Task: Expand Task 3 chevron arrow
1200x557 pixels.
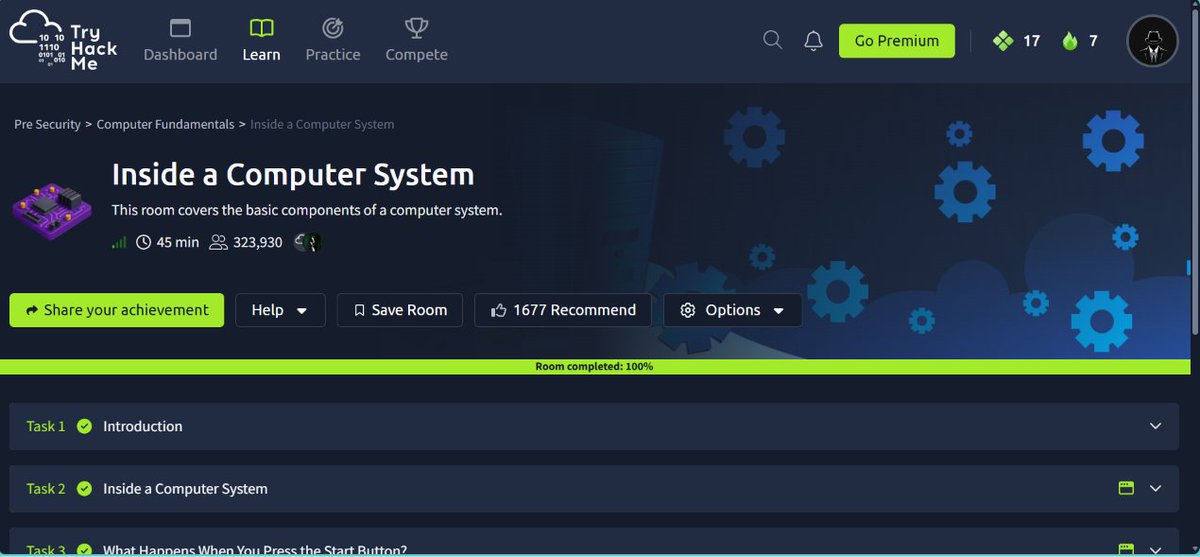Action: (1156, 550)
